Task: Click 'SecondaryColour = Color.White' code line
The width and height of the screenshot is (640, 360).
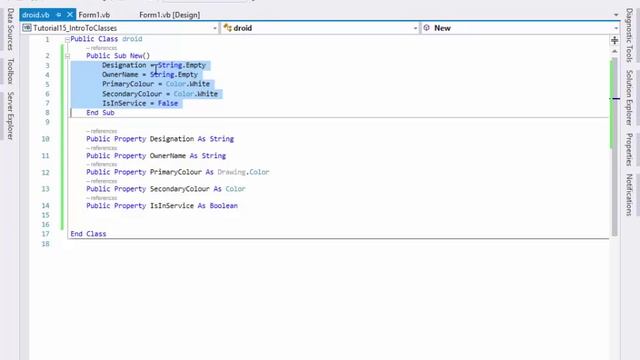Action: 160,94
